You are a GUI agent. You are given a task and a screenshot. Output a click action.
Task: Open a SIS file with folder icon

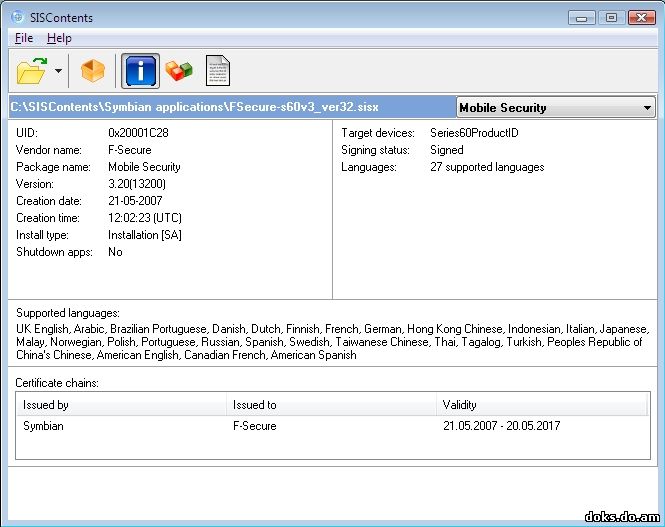point(31,71)
